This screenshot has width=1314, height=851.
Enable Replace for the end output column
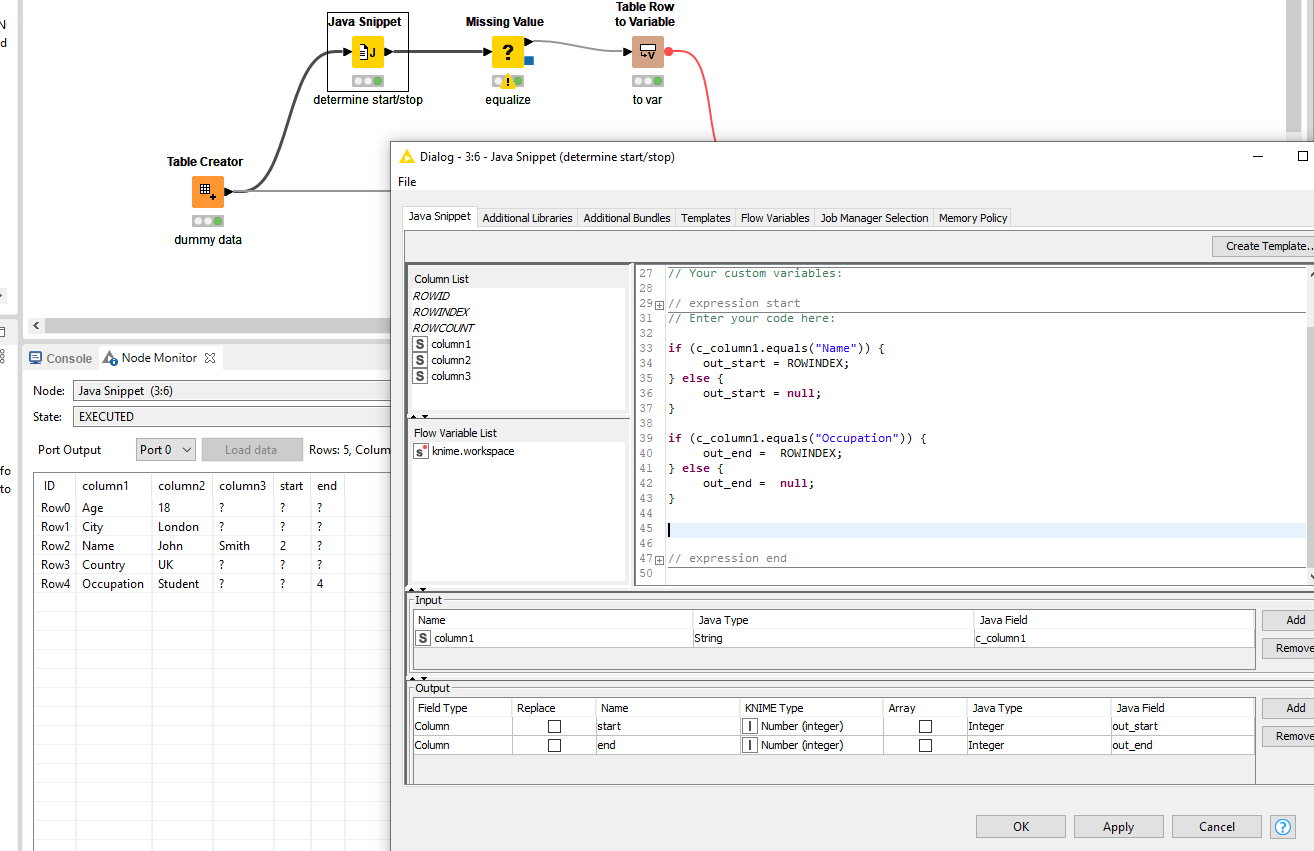pyautogui.click(x=555, y=745)
